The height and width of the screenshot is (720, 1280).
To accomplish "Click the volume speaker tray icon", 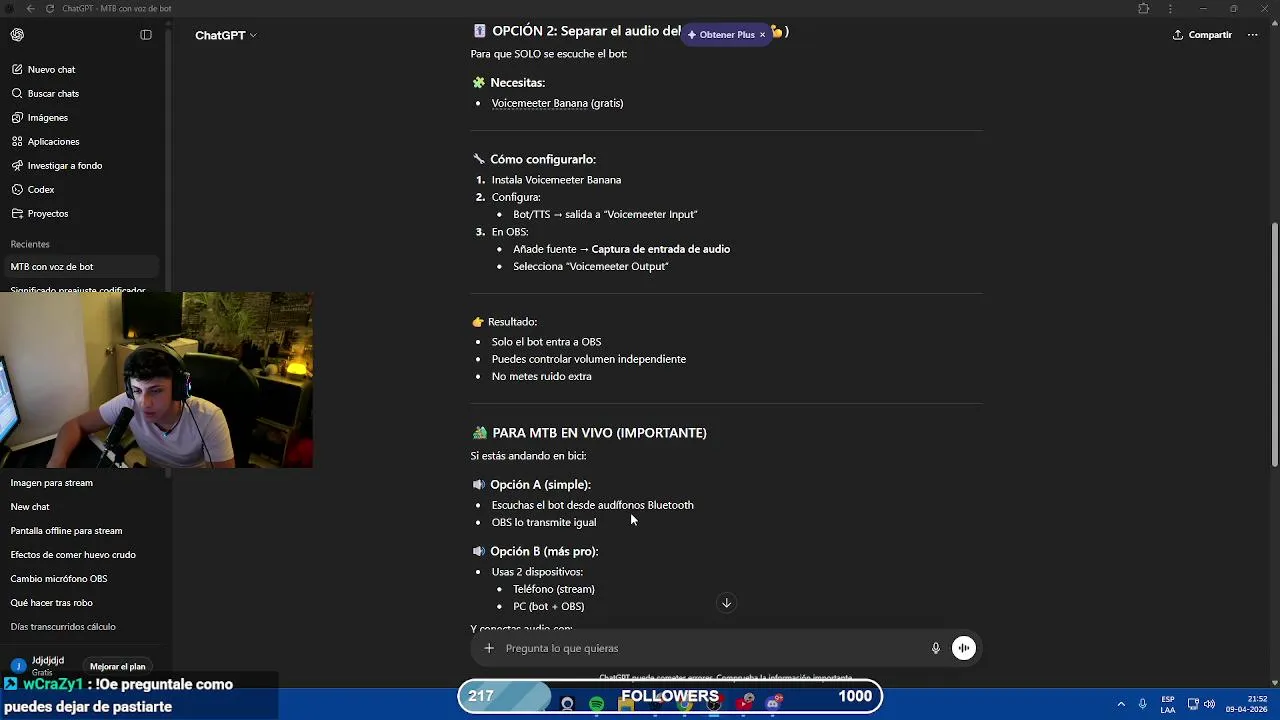I will pyautogui.click(x=1210, y=704).
